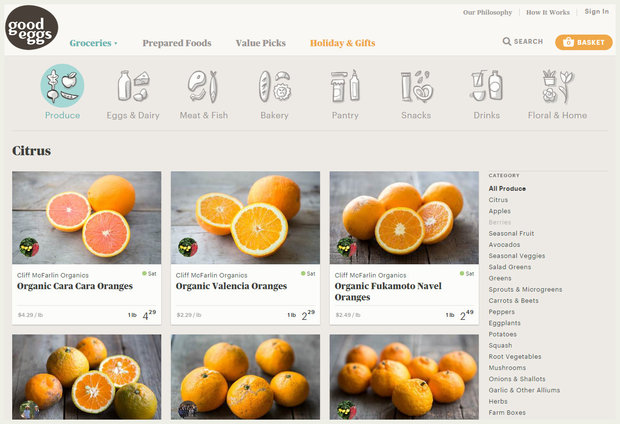This screenshot has height=424, width=620.
Task: Click the Good Eggs logo
Action: [x=31, y=27]
